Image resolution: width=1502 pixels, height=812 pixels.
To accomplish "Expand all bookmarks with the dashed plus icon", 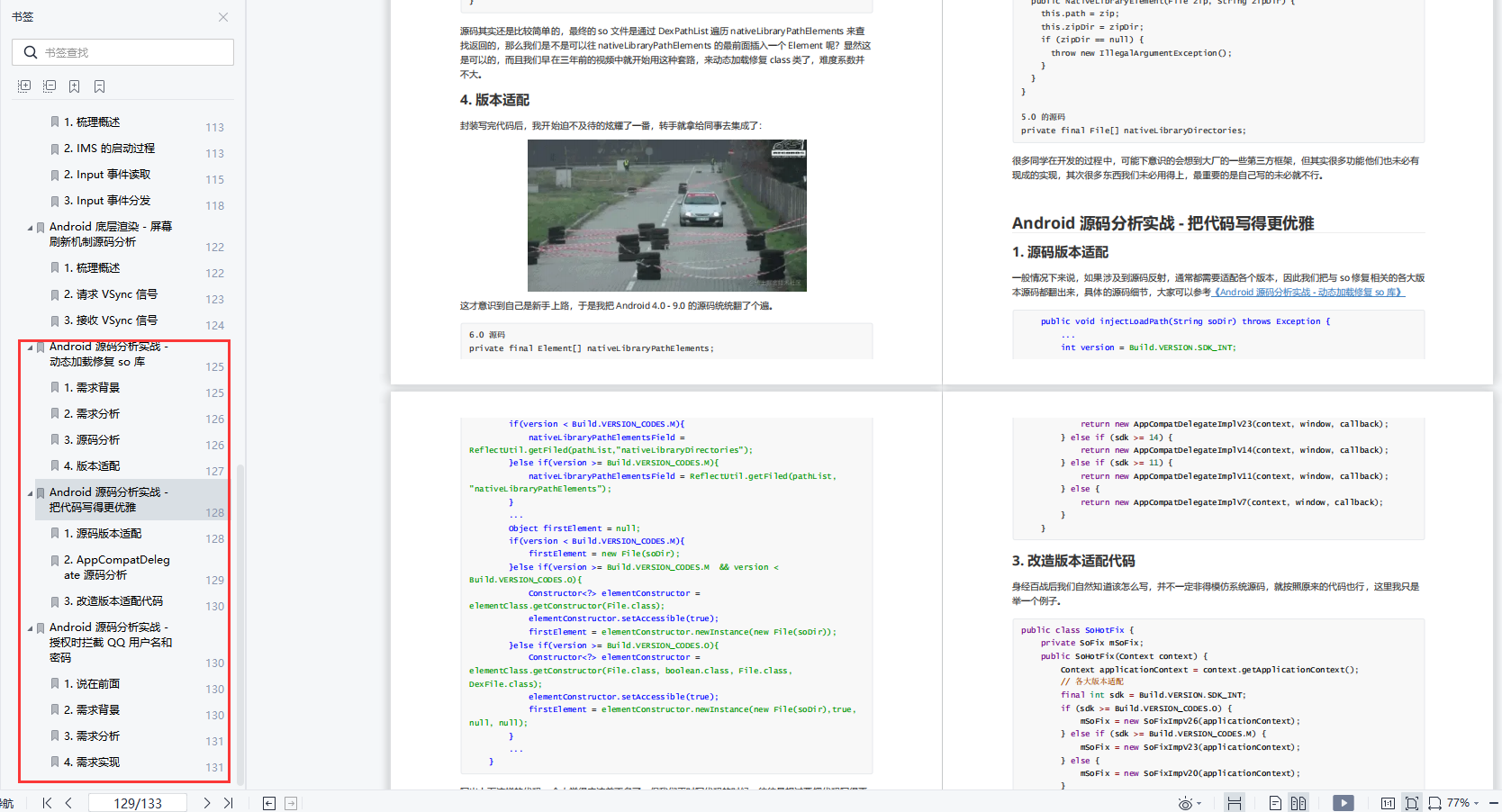I will pos(24,86).
